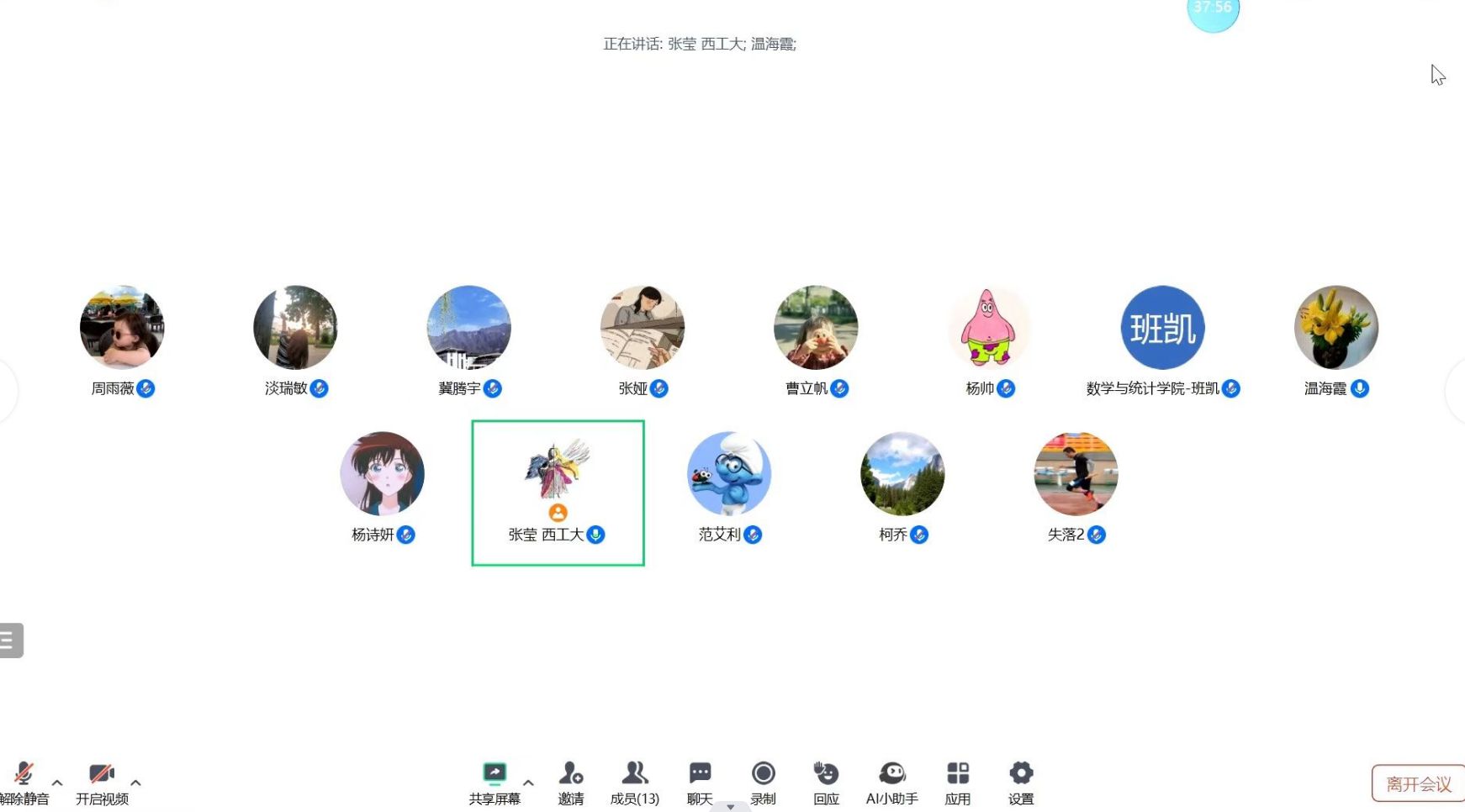Expand video options arrow next to 开启视频
Viewport: 1465px width, 812px height.
[x=135, y=783]
